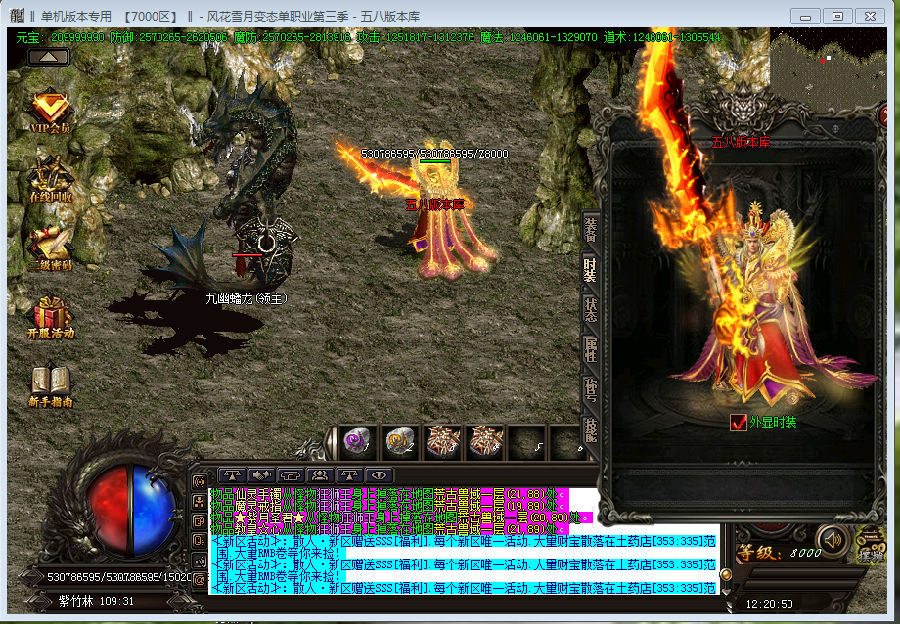This screenshot has height=624, width=900.
Task: Switch to the 属性 tab
Action: (x=590, y=350)
